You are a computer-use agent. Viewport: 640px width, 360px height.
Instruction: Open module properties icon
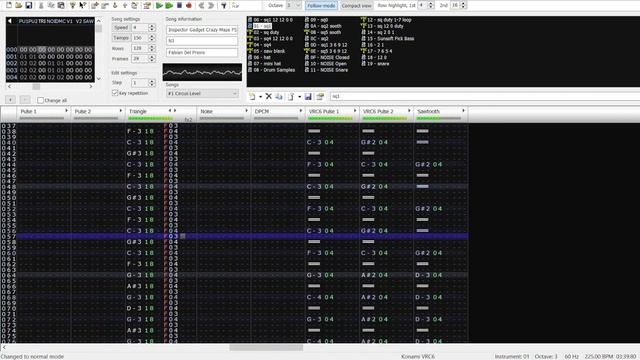(x=147, y=5)
